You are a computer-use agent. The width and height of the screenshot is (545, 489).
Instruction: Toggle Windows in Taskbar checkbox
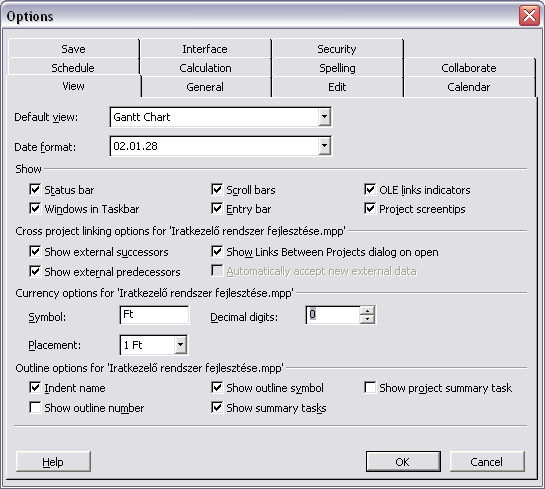(35, 209)
